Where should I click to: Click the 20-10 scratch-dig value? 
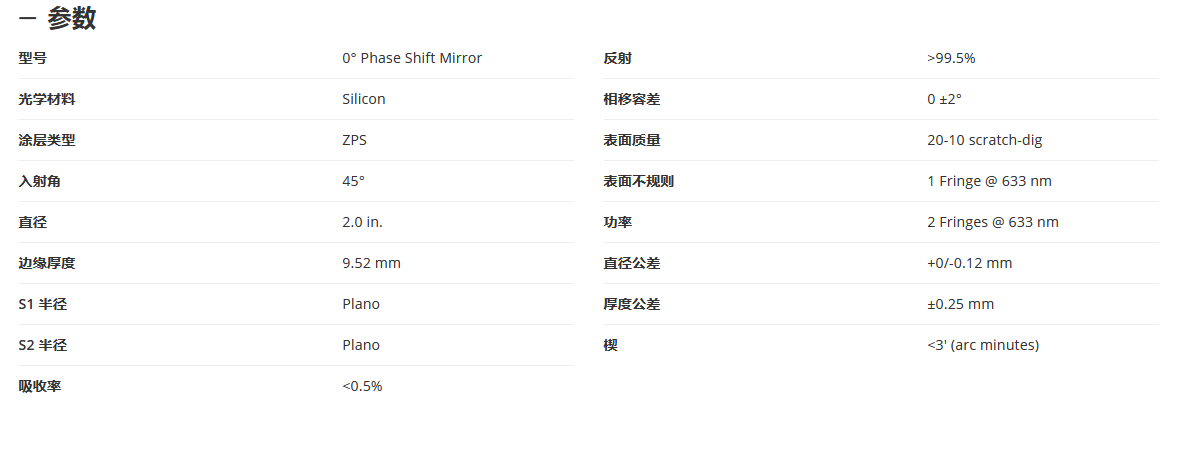coord(984,140)
